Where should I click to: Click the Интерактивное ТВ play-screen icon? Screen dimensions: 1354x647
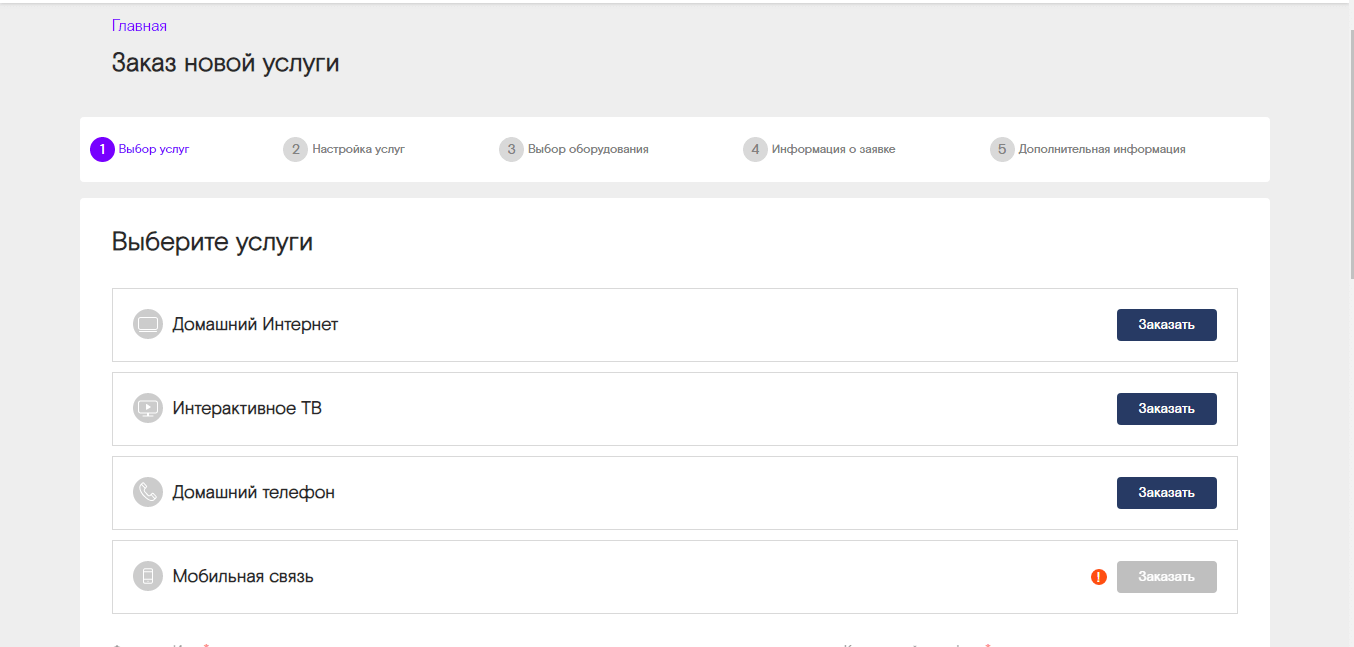[x=148, y=409]
